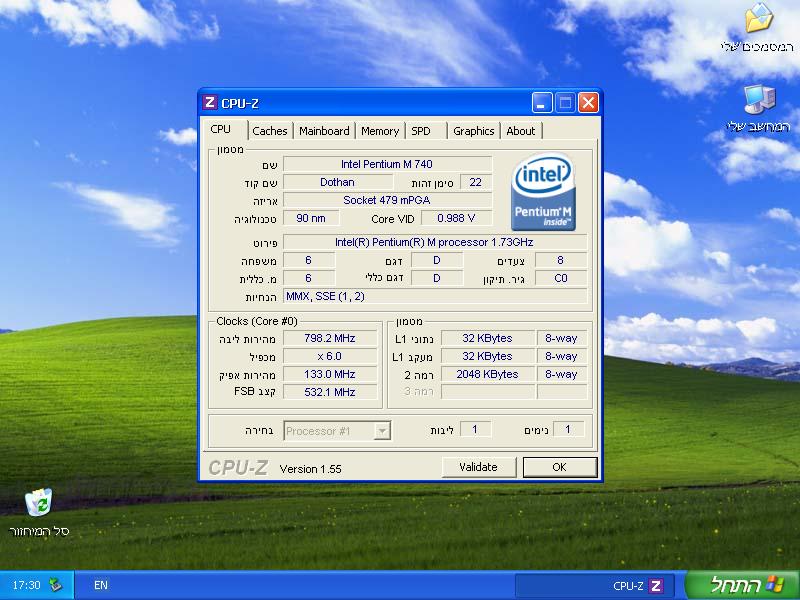Viewport: 800px width, 600px height.
Task: Click the Validate button
Action: tap(479, 467)
